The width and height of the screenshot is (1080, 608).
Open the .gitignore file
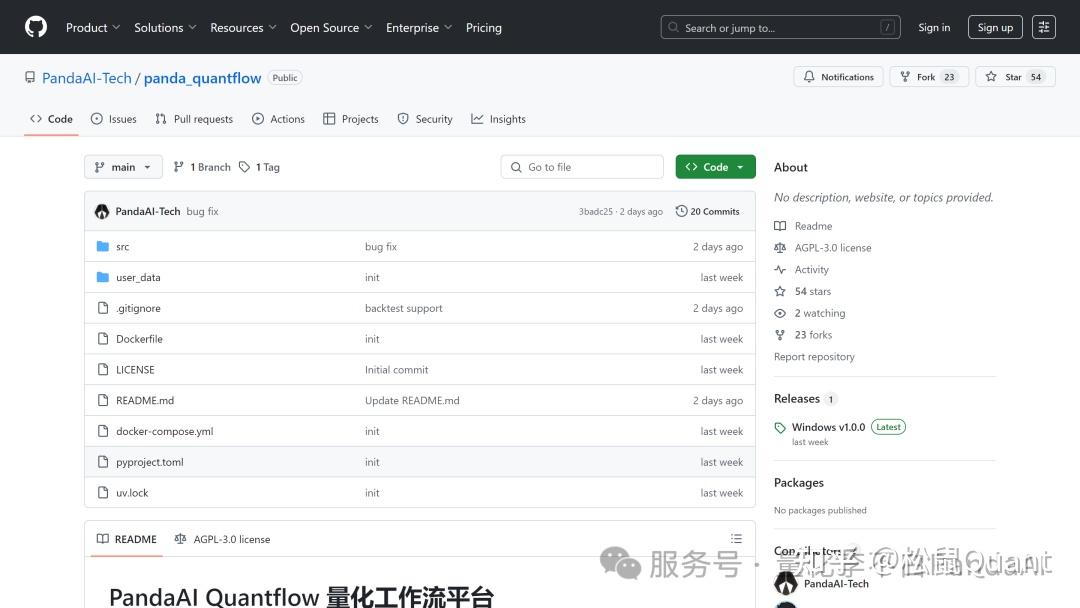point(138,308)
